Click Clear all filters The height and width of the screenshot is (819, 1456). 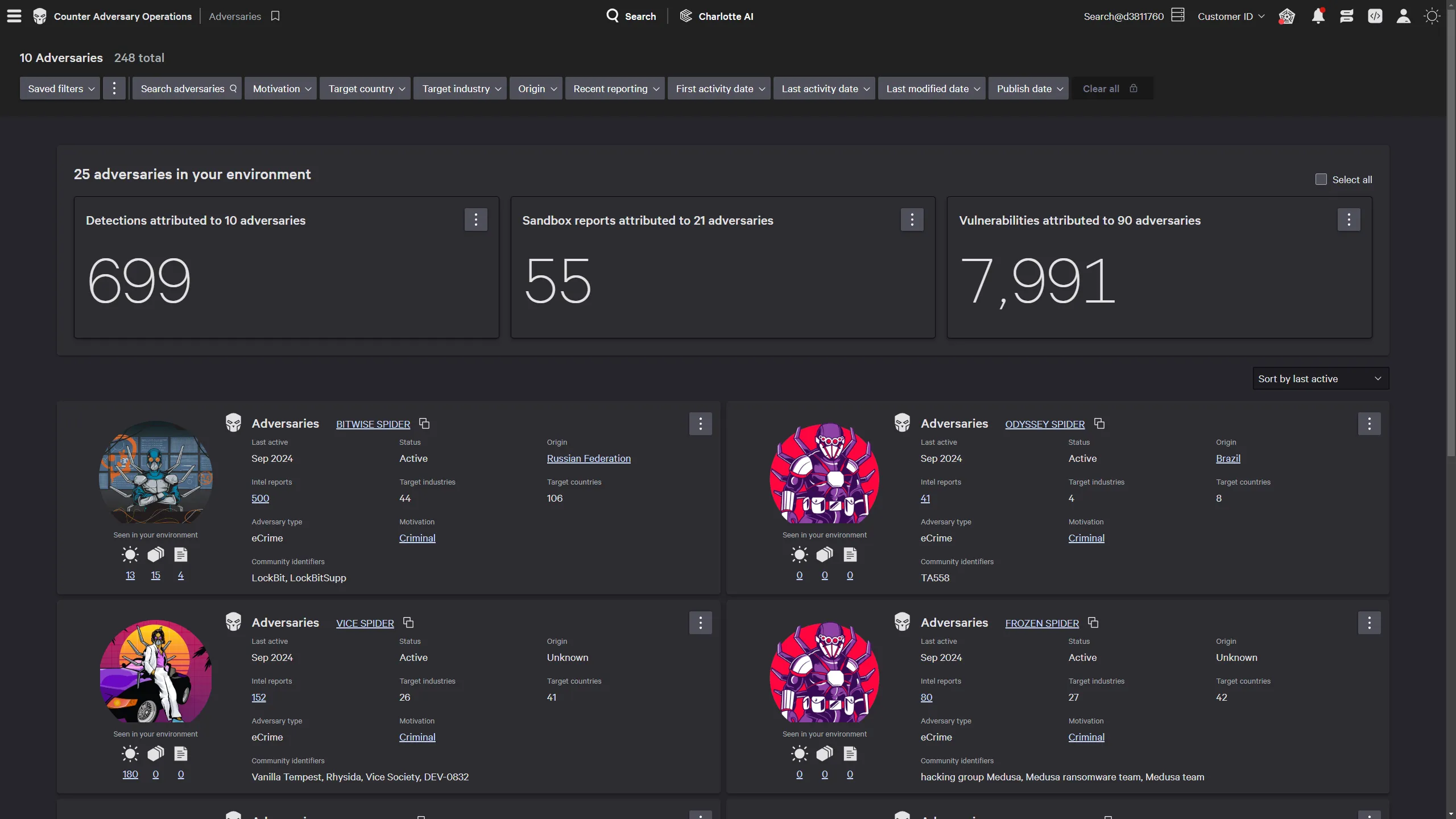tap(1112, 88)
